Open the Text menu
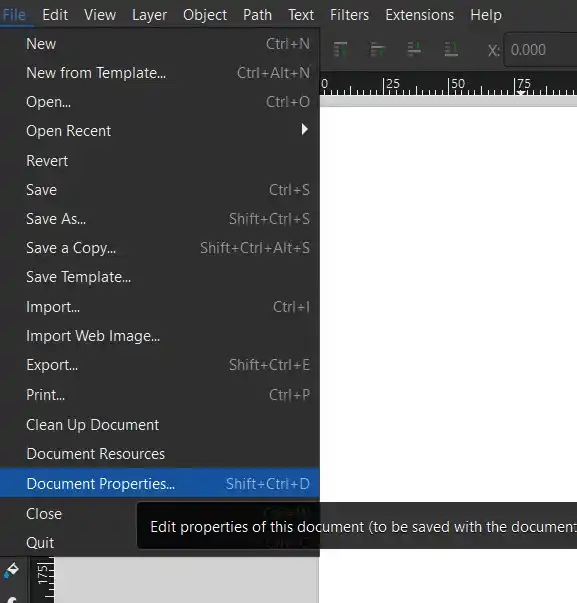Image resolution: width=577 pixels, height=603 pixels. pos(301,15)
